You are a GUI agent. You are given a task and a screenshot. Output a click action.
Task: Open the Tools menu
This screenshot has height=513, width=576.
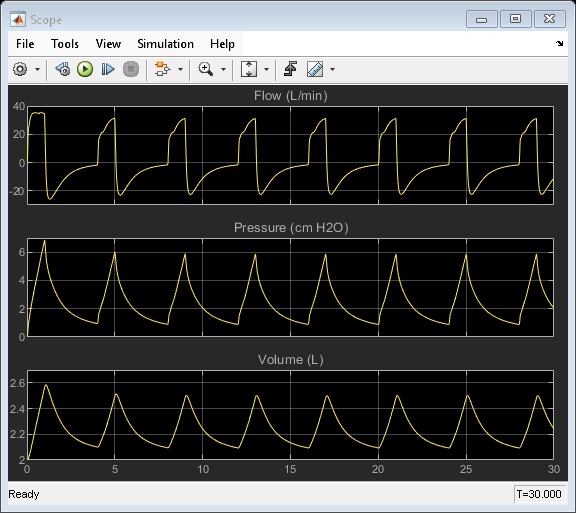[65, 44]
